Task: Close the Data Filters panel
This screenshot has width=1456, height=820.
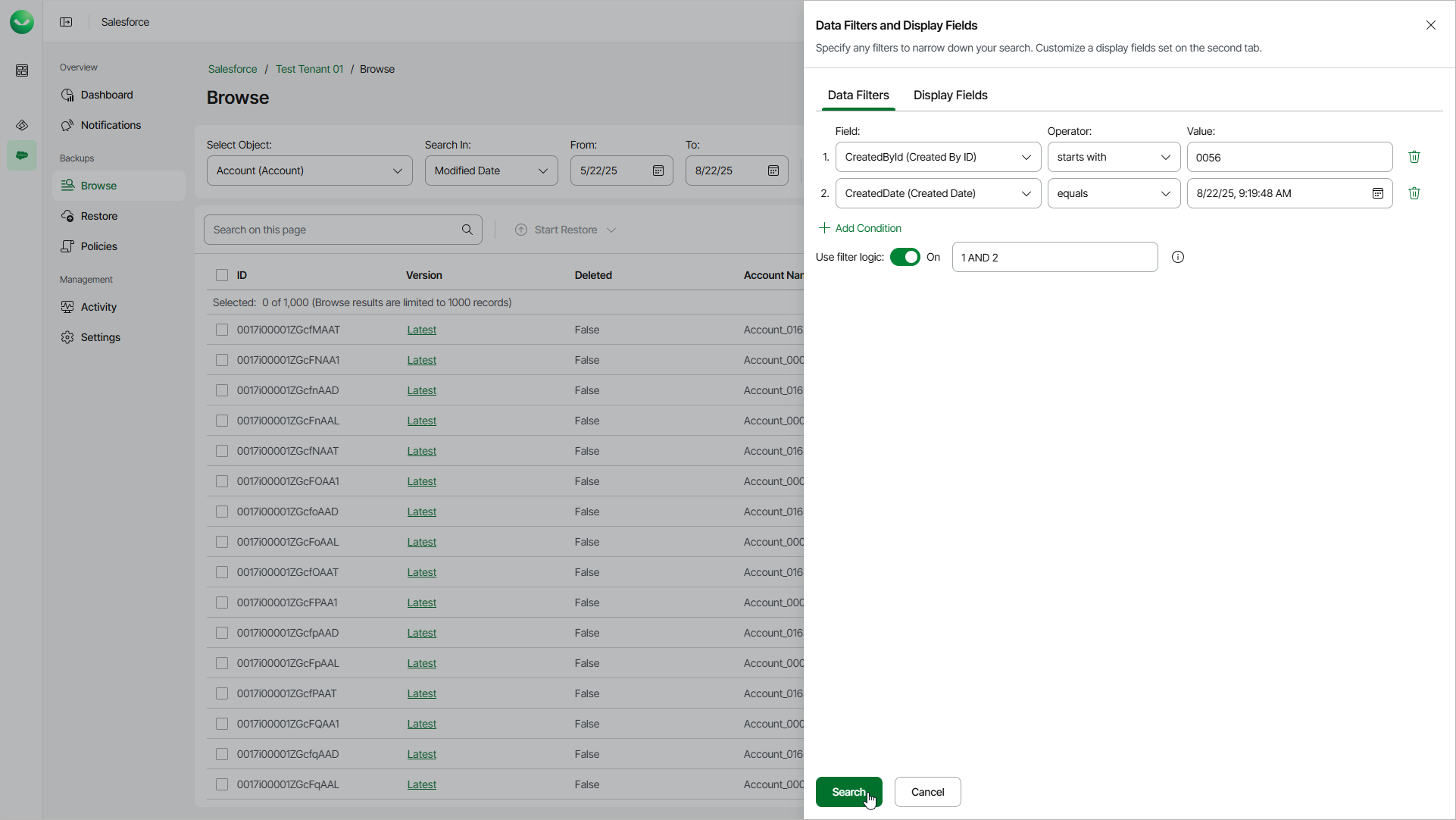Action: [1430, 25]
